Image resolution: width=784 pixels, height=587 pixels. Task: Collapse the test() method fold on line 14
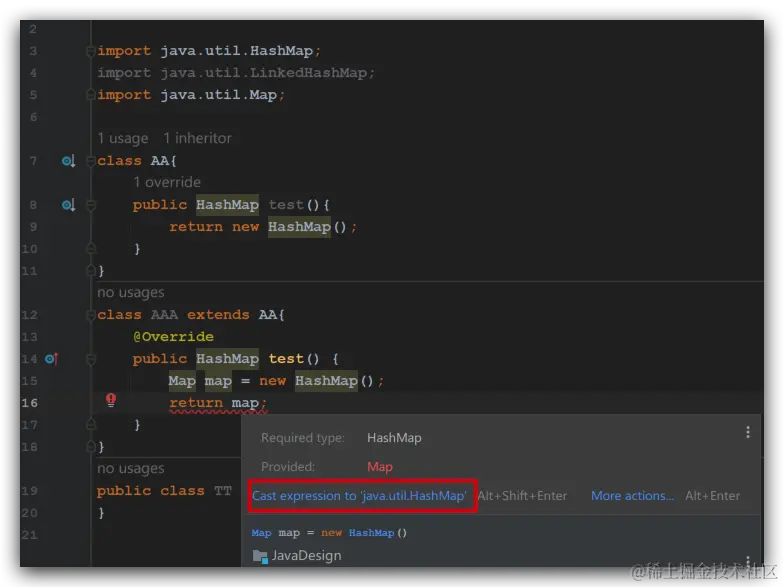coord(91,358)
